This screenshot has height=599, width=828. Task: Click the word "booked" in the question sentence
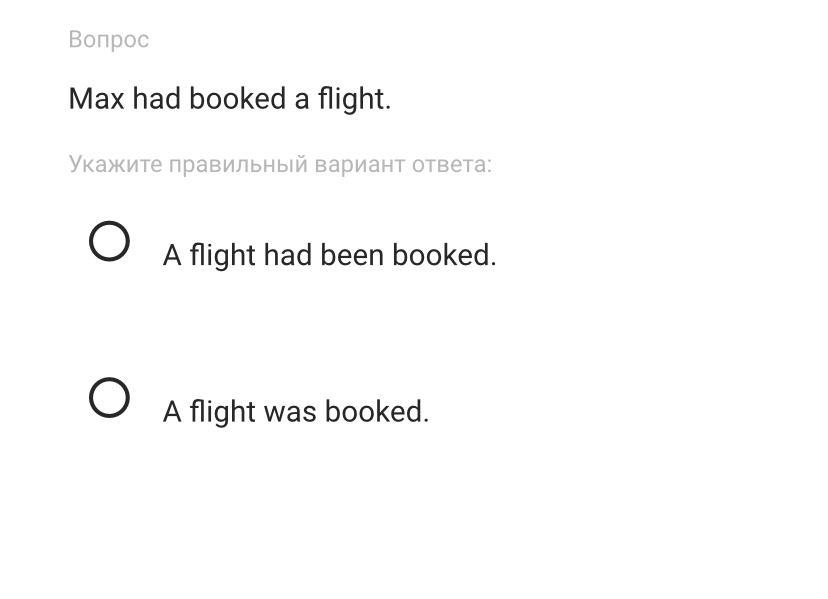238,99
